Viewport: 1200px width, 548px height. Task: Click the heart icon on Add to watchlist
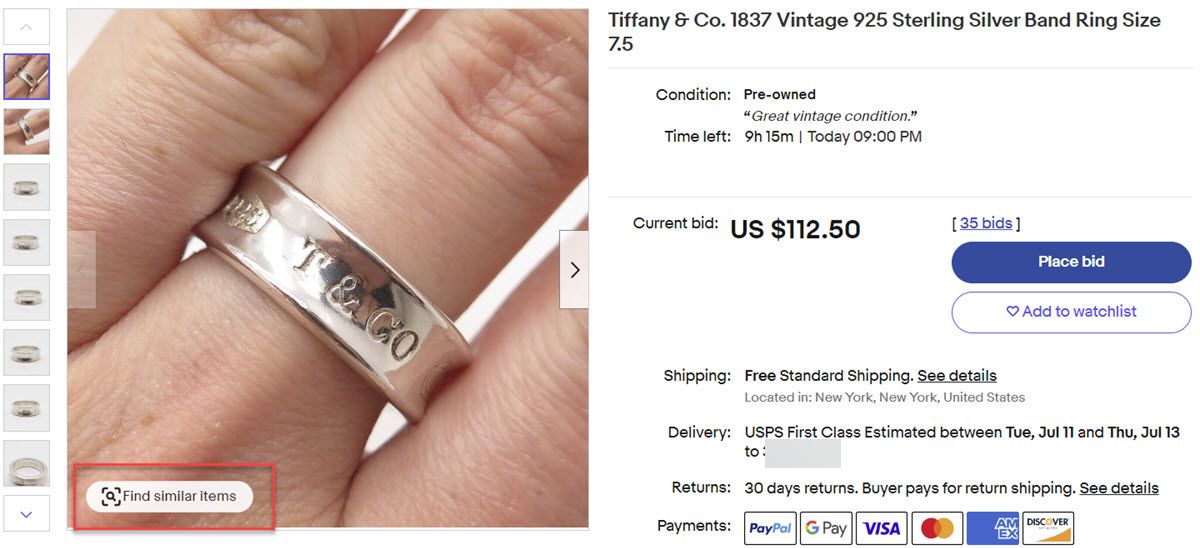(x=1012, y=312)
